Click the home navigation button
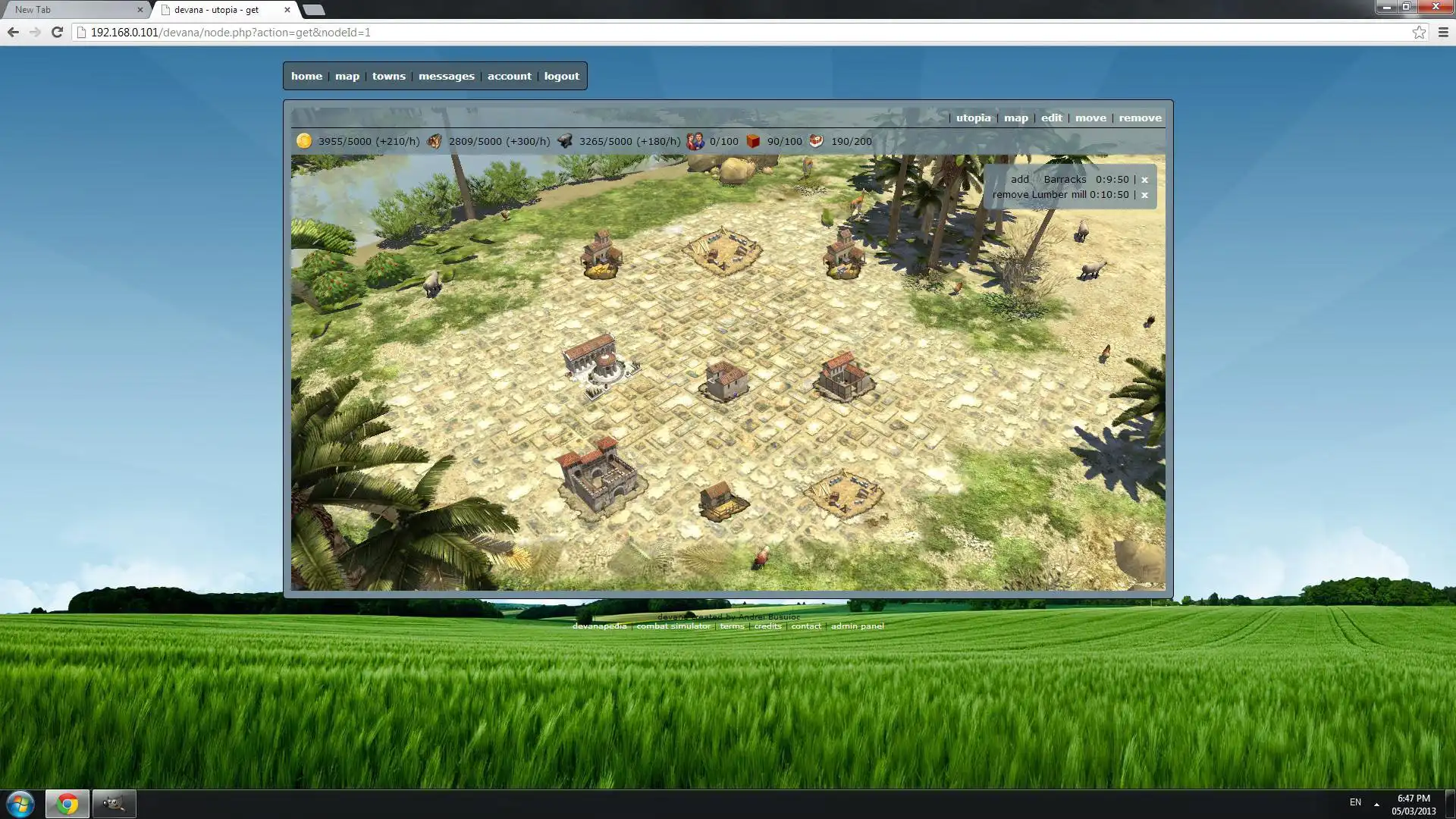This screenshot has height=819, width=1456. [x=306, y=75]
